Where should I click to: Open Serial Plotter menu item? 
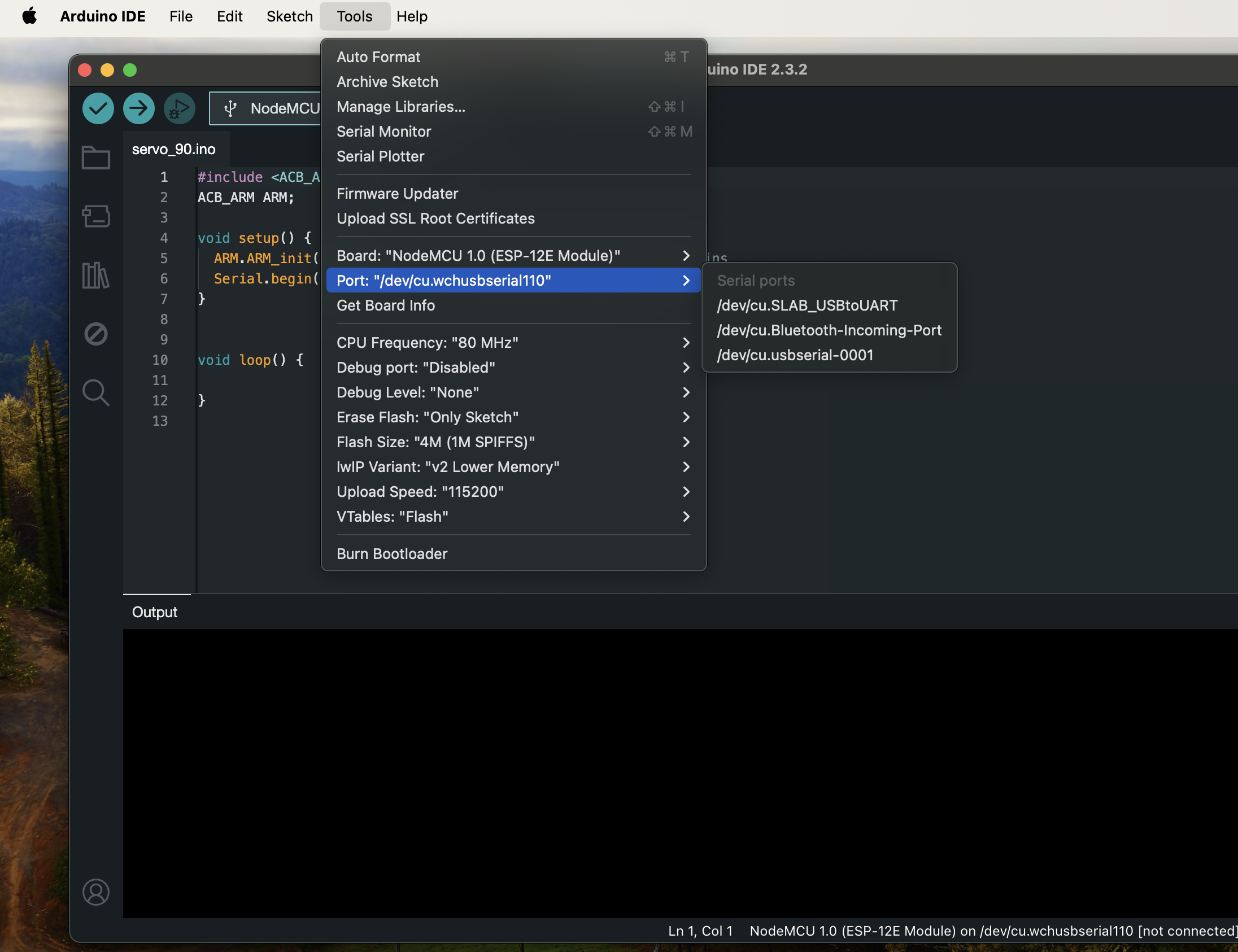pos(513,156)
